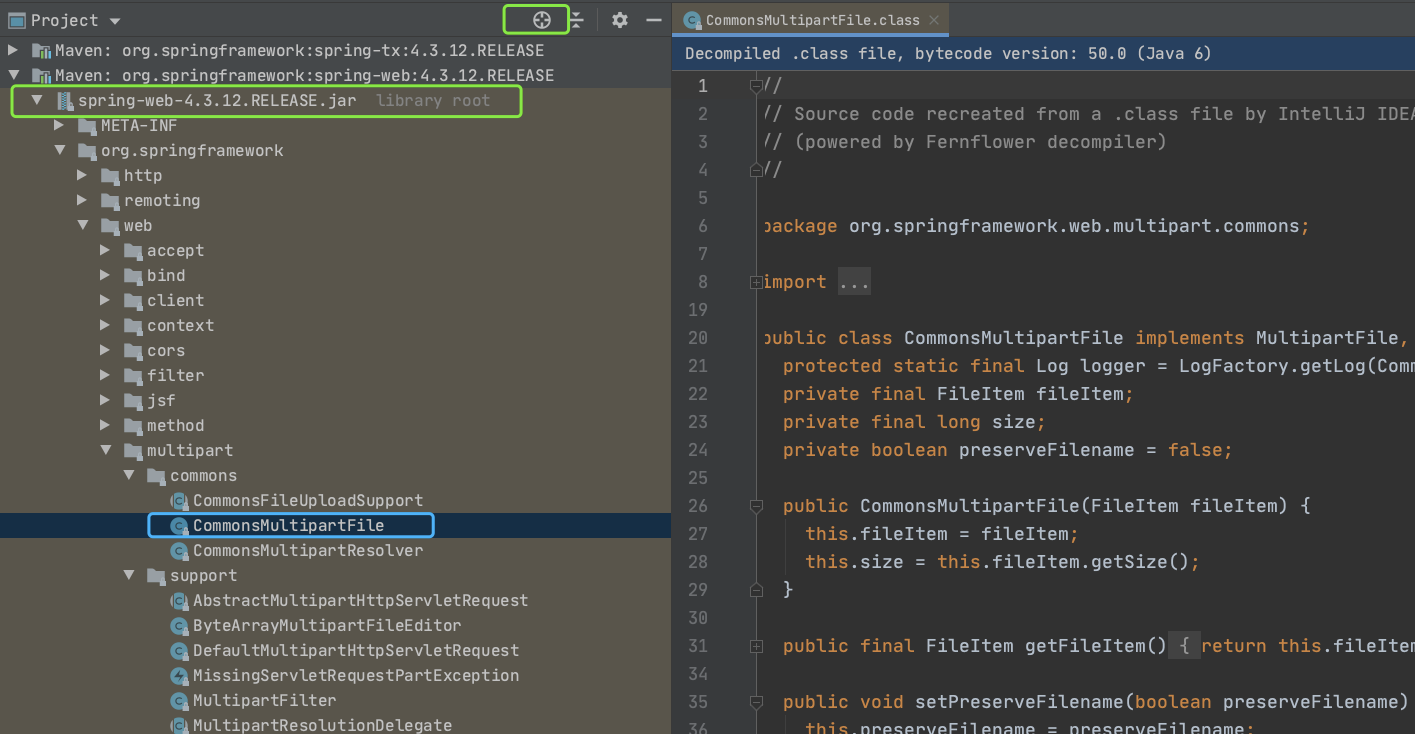
Task: Click class icon beside CommonsMultipartResolver
Action: tap(179, 550)
